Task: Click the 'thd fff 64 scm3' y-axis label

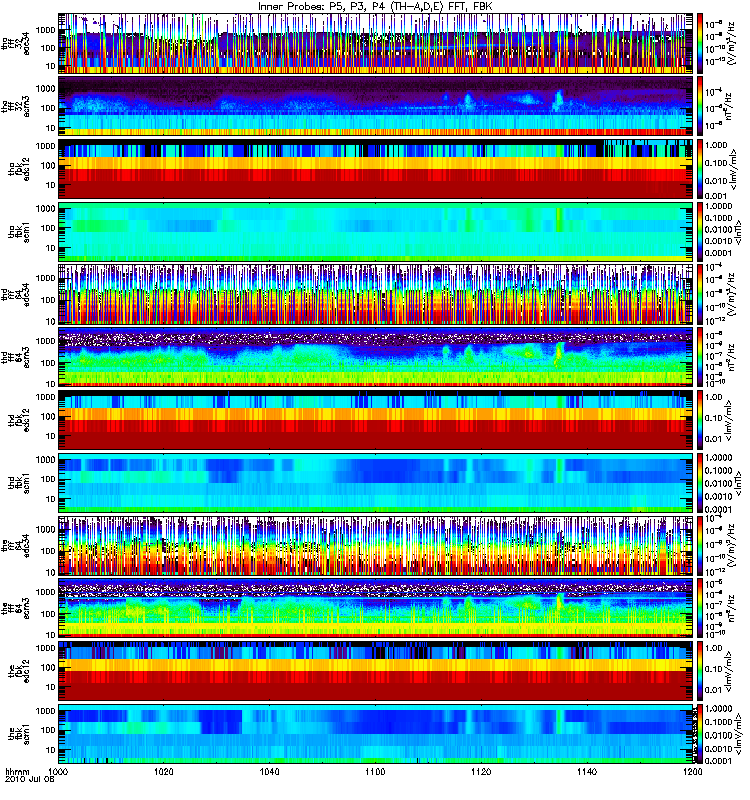Action: (16, 357)
